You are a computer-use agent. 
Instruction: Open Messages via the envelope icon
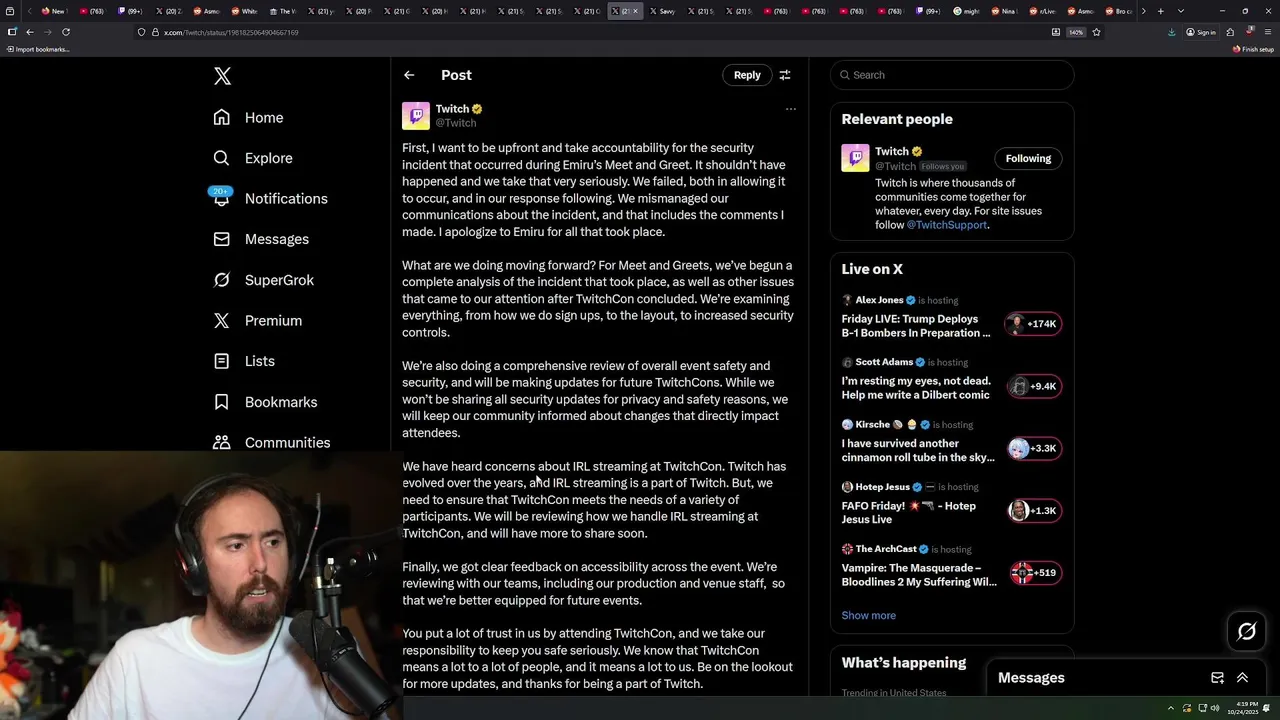221,239
